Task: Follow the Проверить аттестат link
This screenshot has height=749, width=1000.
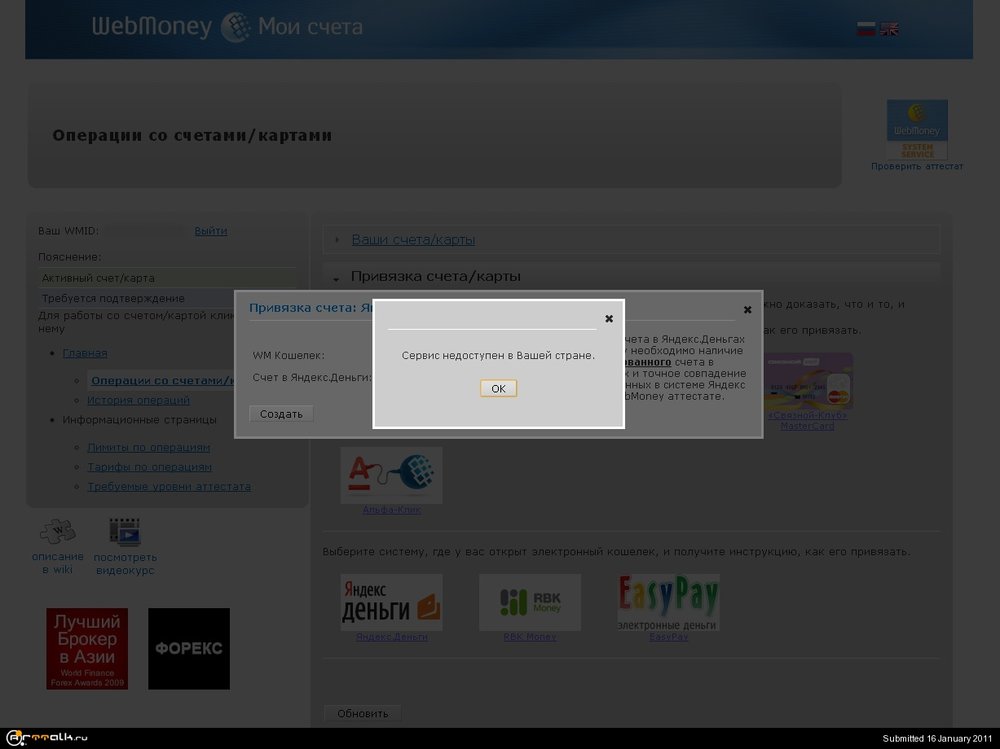Action: [917, 167]
